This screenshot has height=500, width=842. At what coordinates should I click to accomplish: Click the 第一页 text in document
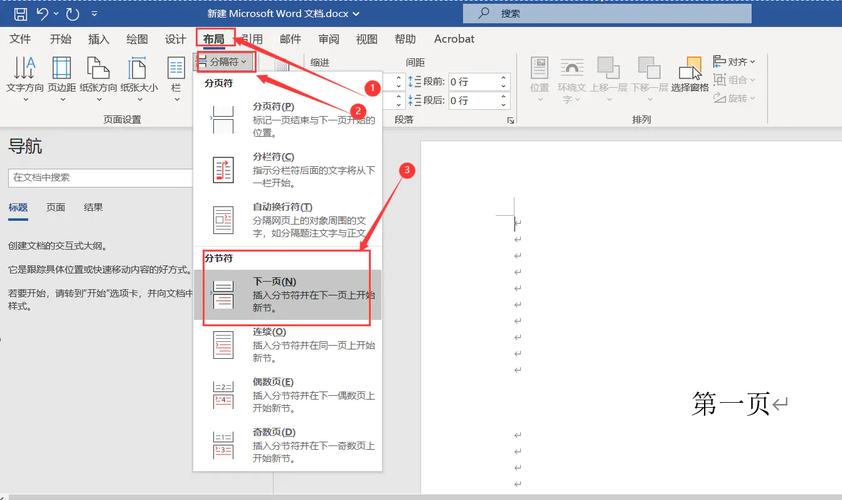(731, 404)
